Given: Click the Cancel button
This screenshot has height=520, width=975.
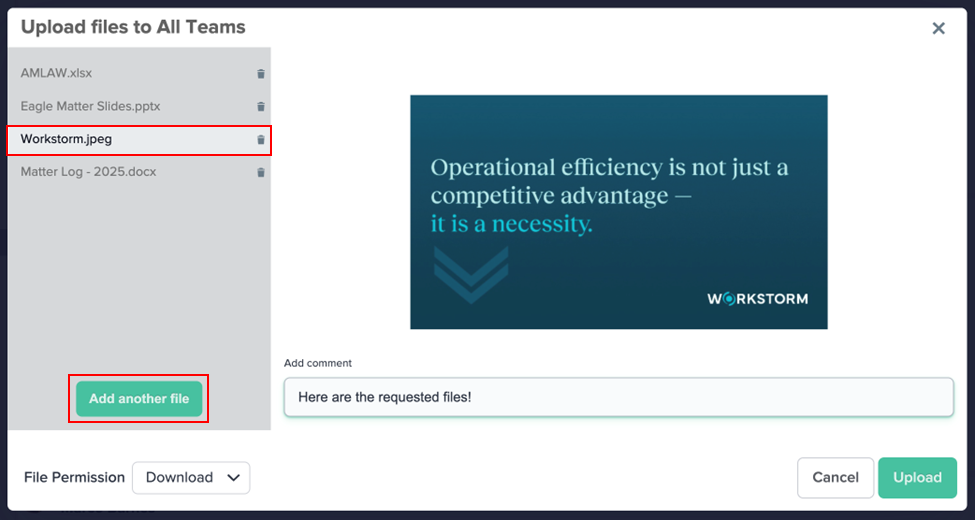Looking at the screenshot, I should [836, 478].
